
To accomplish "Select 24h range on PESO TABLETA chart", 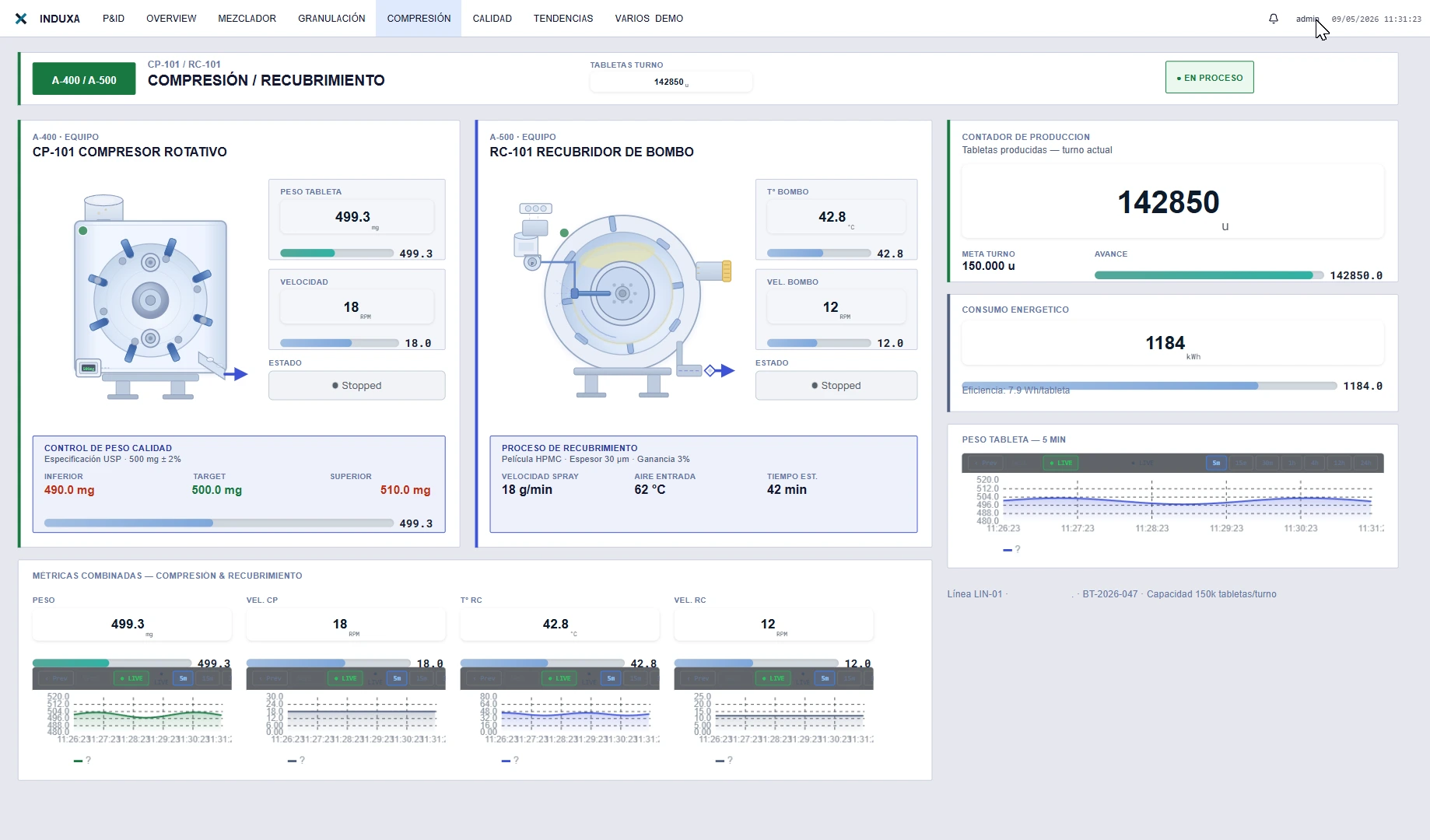I will point(1366,463).
